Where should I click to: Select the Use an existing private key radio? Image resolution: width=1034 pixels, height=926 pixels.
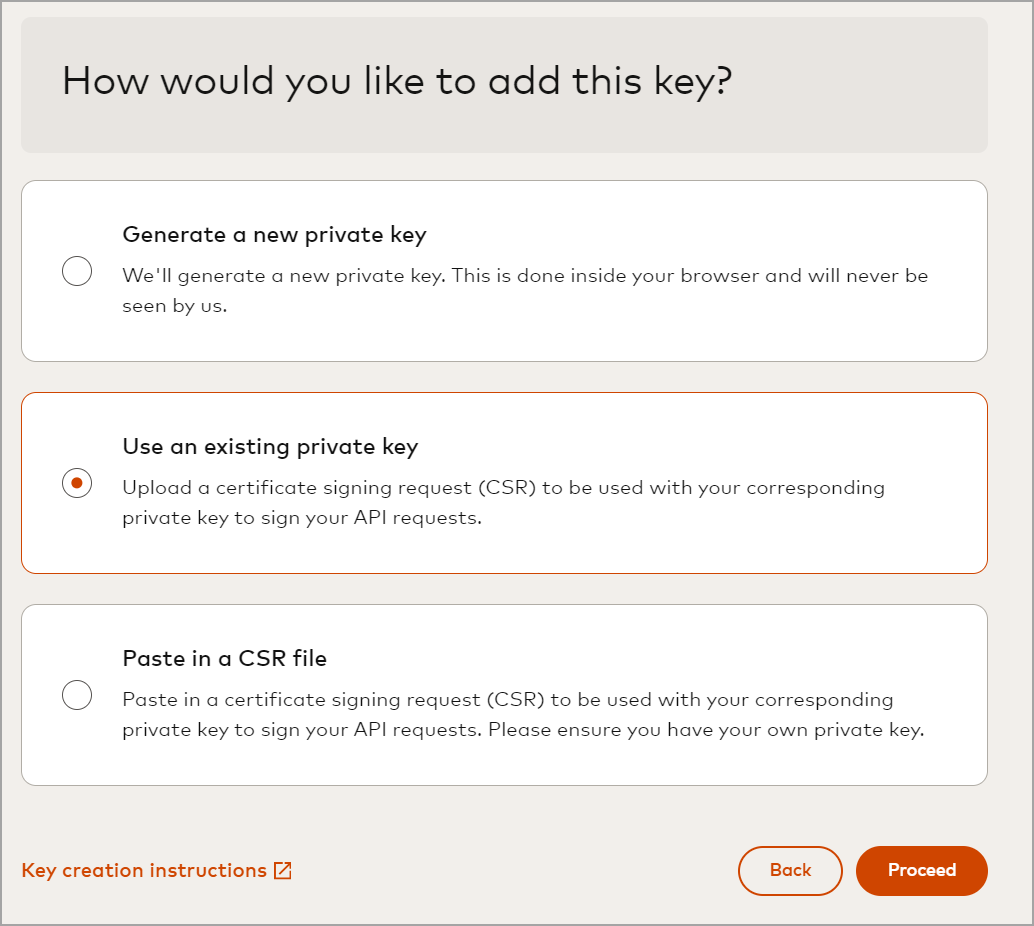77,483
